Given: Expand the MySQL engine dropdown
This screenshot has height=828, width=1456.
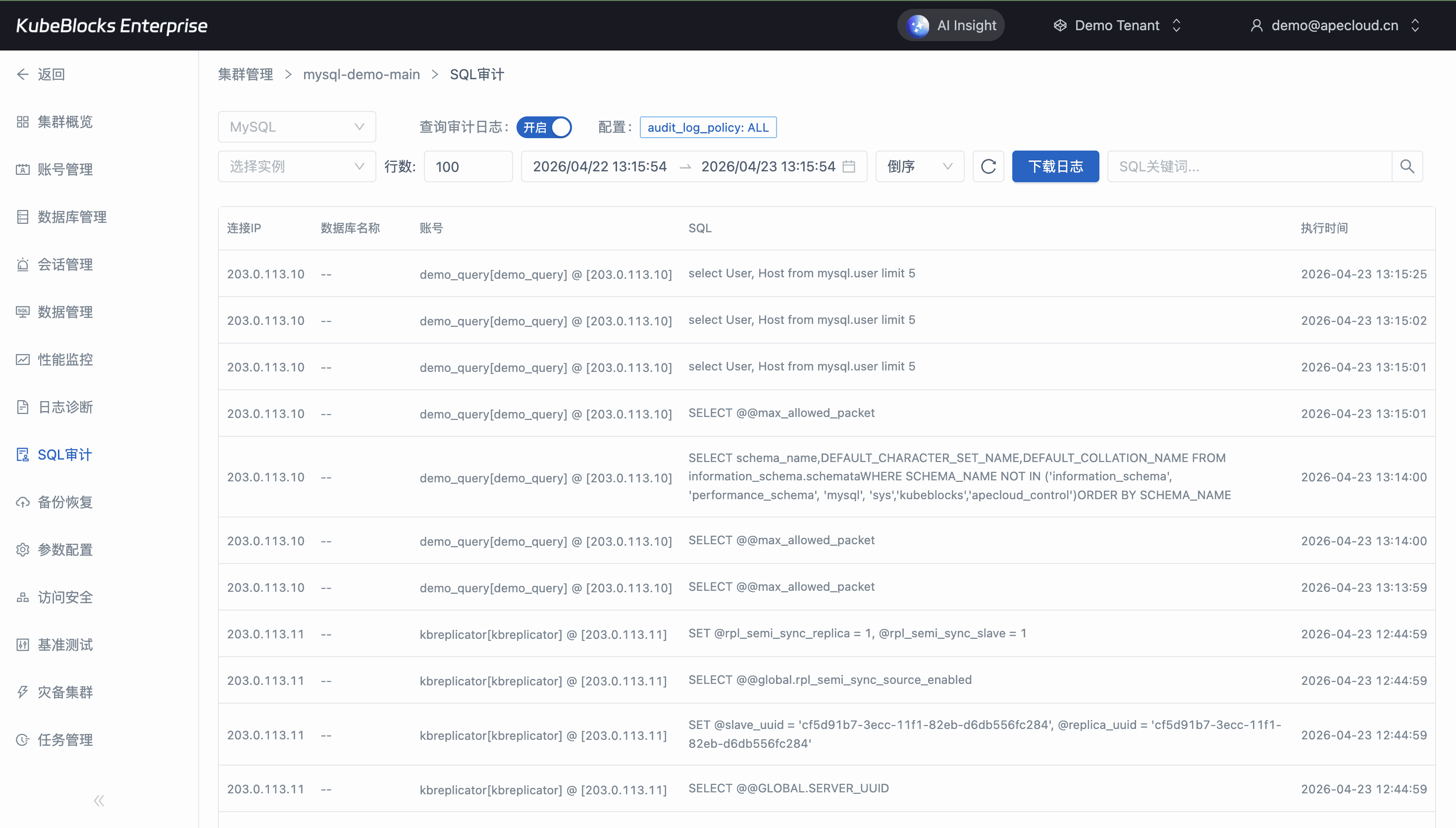Looking at the screenshot, I should pos(297,127).
